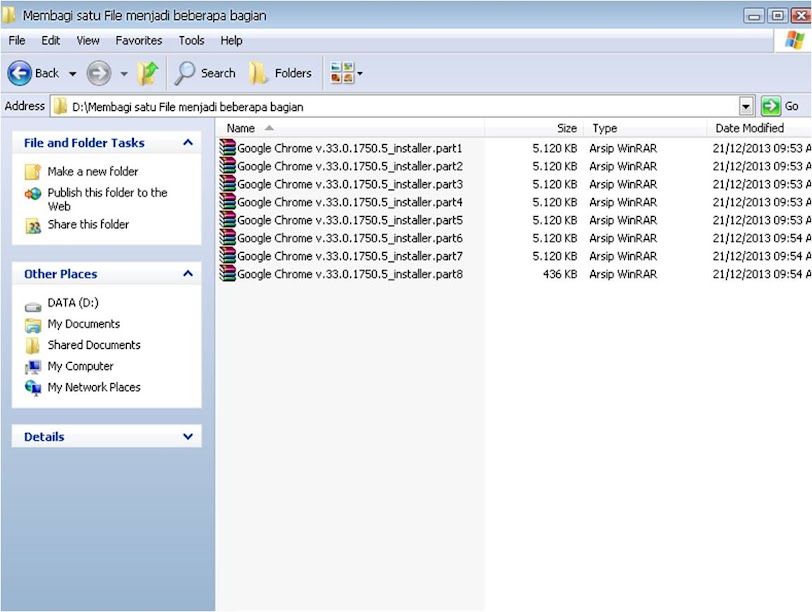Open the Search magnifier tool
The image size is (812, 612).
tap(205, 73)
